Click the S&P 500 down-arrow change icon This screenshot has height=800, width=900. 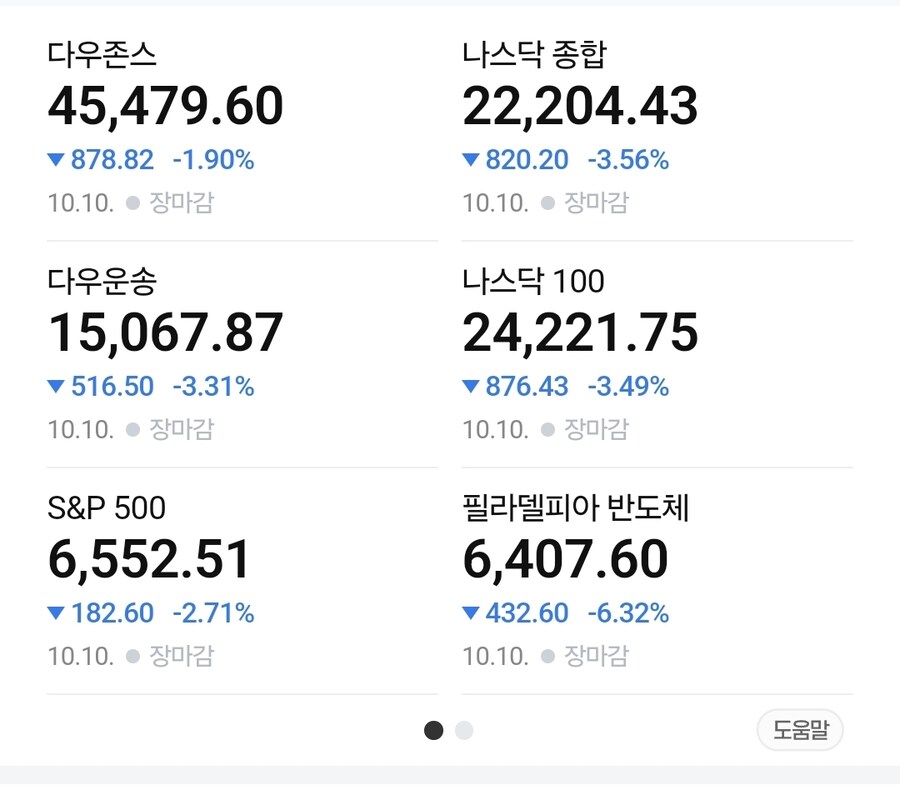click(56, 613)
